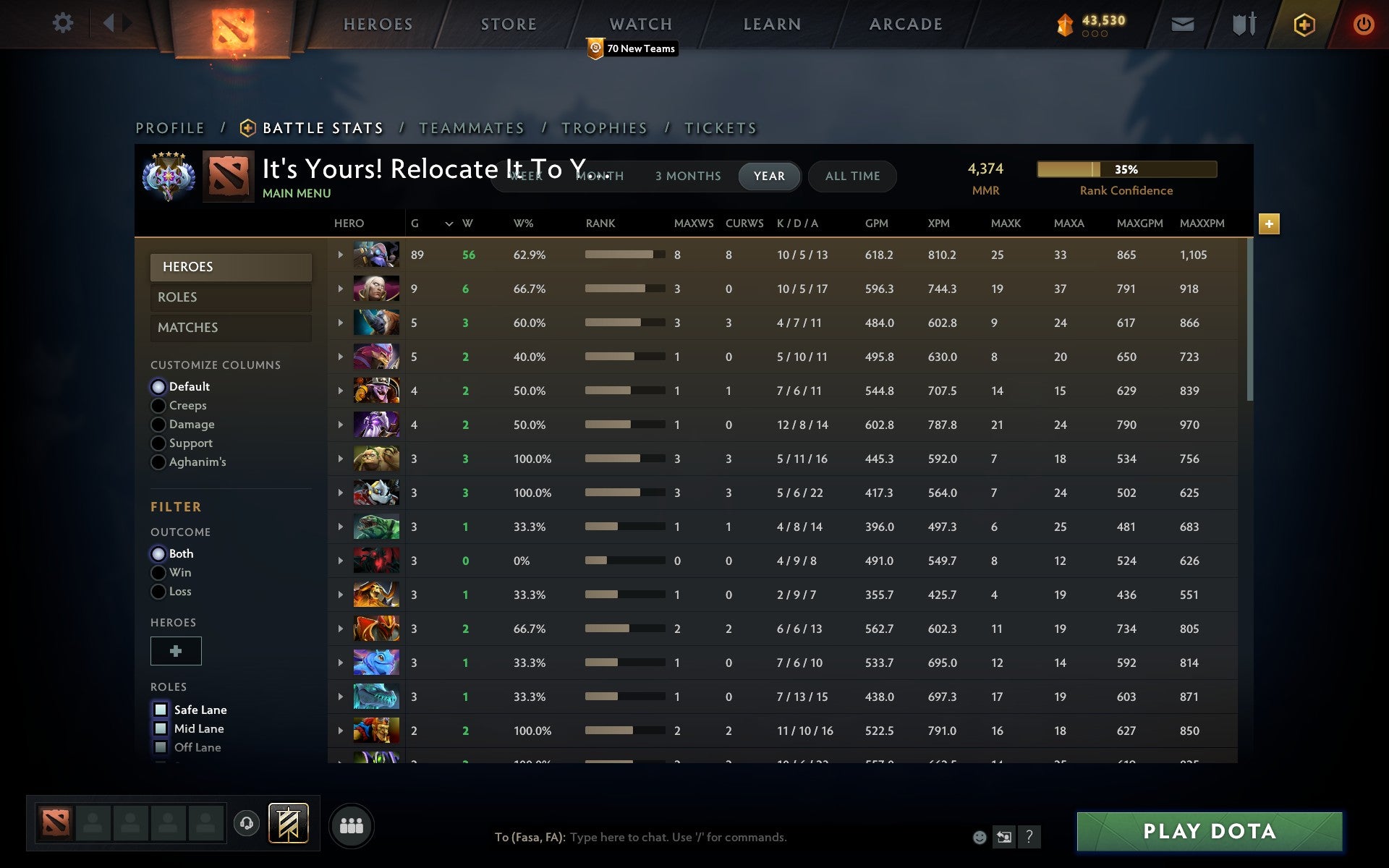
Task: Switch to the TEAMMATES tab
Action: (471, 127)
